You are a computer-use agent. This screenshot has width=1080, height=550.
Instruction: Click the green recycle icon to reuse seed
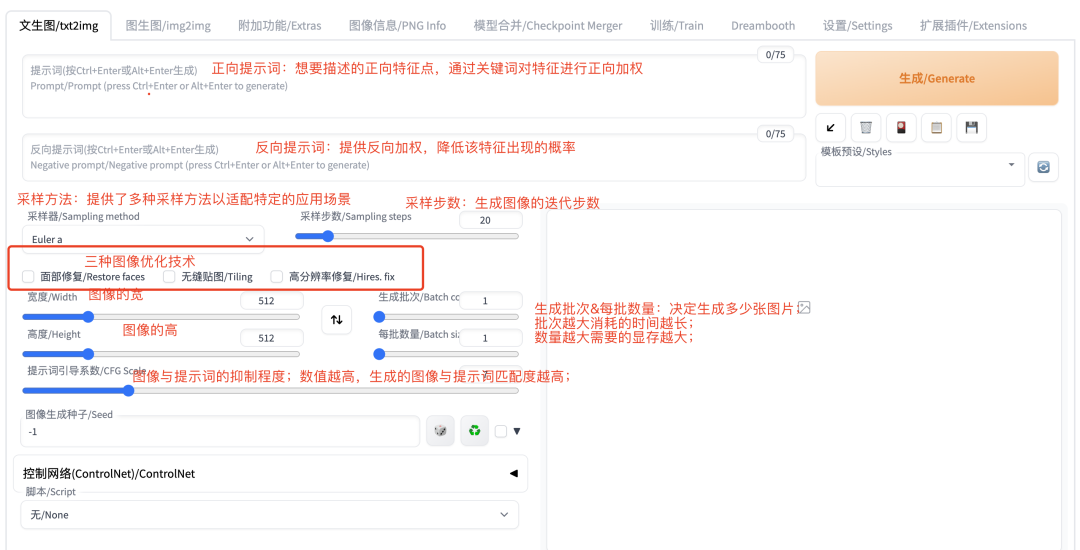474,431
